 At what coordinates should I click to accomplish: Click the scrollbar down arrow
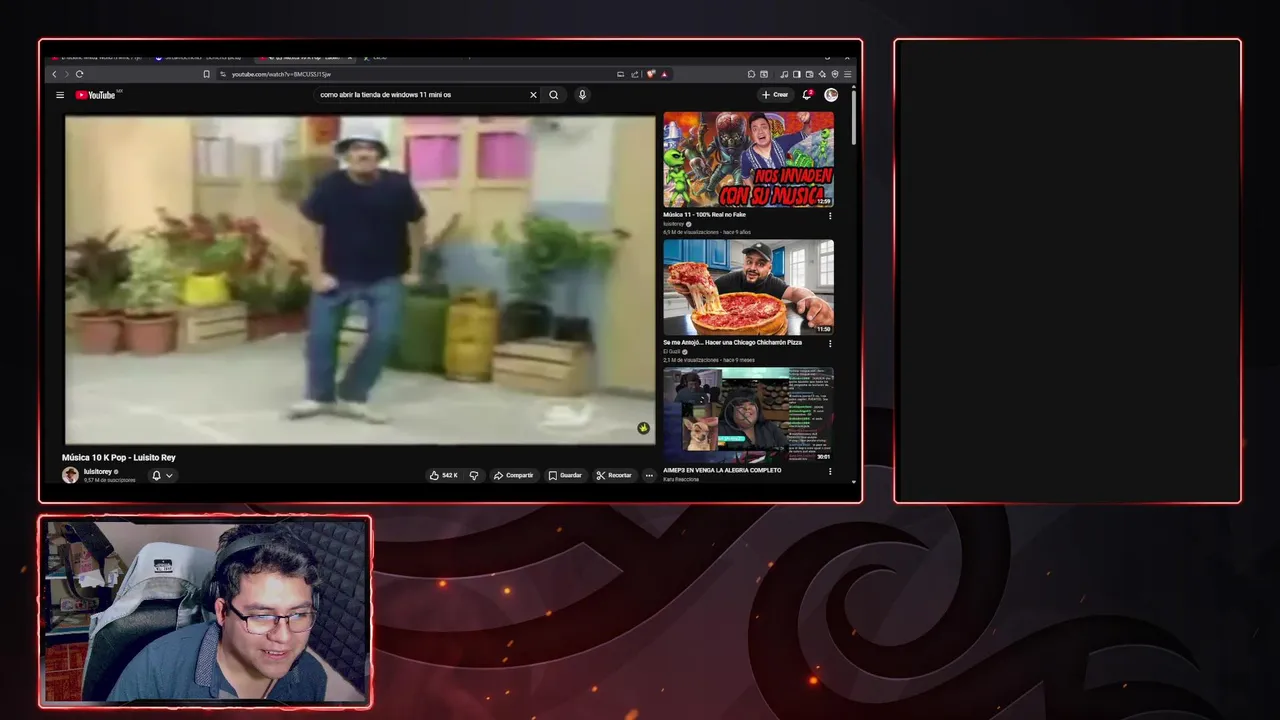coord(854,482)
